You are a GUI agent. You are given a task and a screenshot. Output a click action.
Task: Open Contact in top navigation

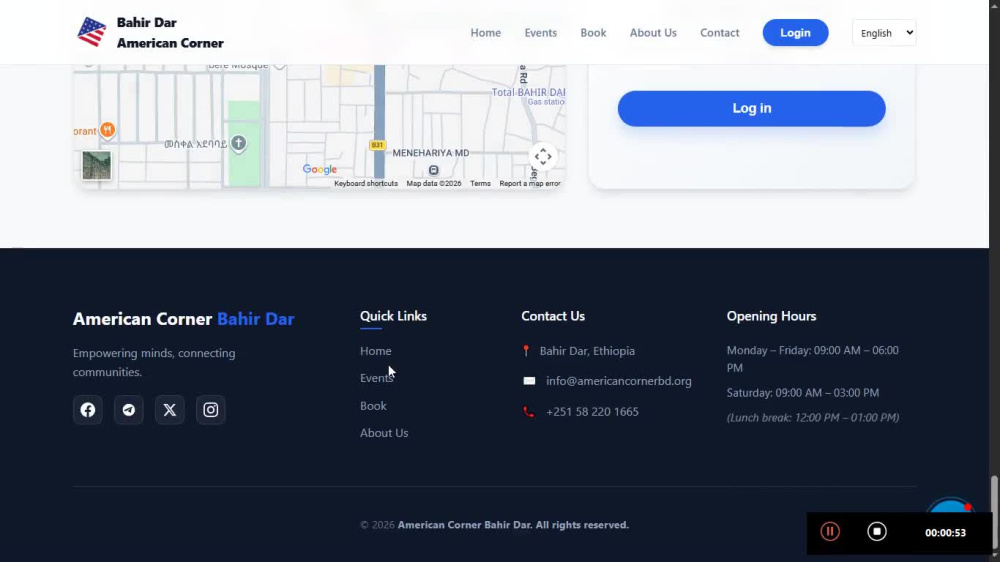pos(719,33)
